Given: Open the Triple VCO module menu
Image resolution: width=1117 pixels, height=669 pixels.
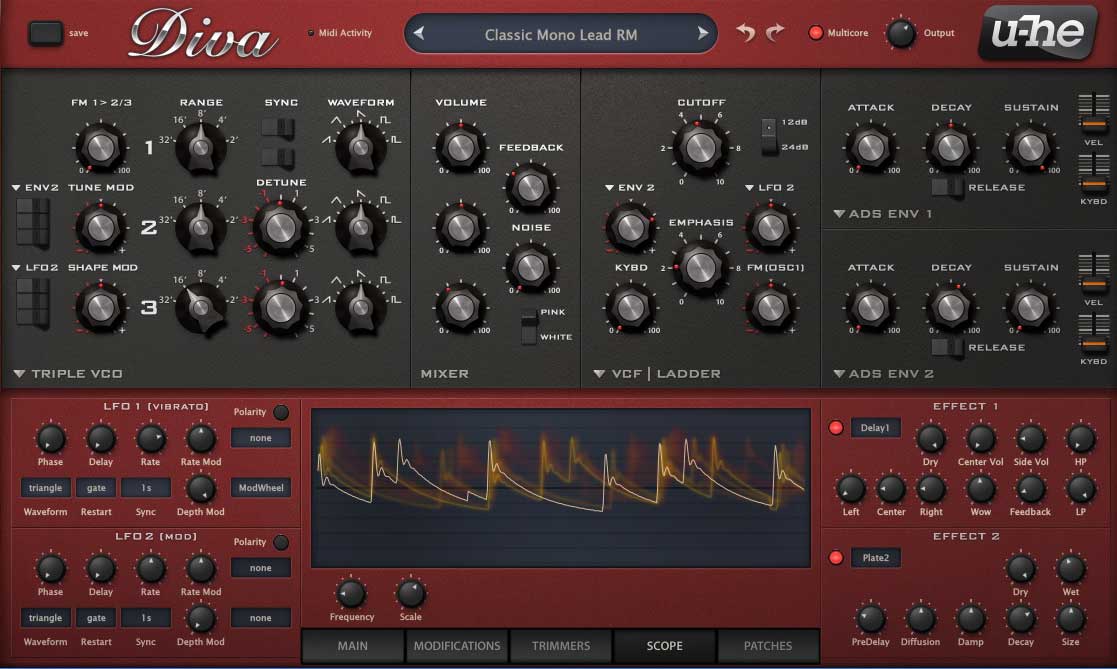Looking at the screenshot, I should (19, 374).
